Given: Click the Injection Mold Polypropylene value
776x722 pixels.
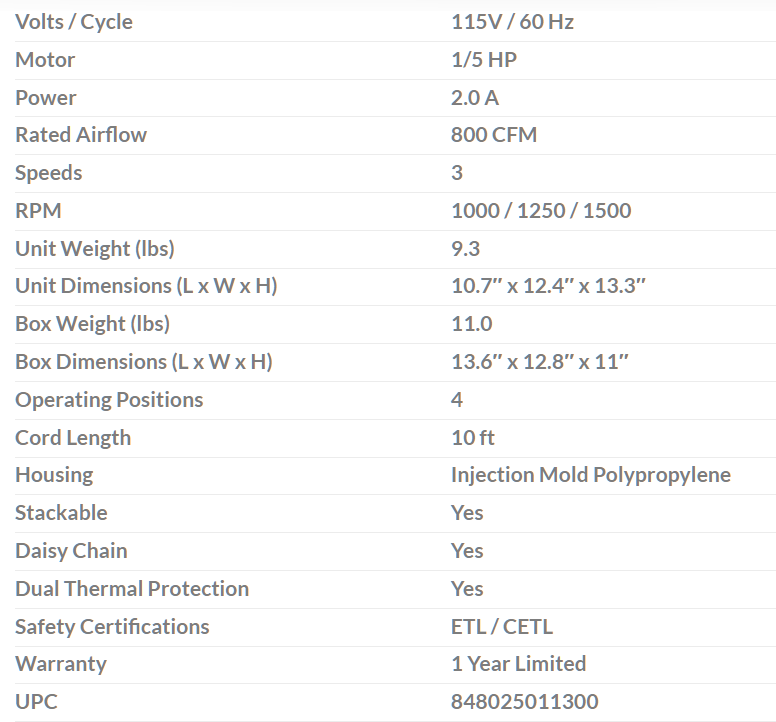Looking at the screenshot, I should coord(591,475).
